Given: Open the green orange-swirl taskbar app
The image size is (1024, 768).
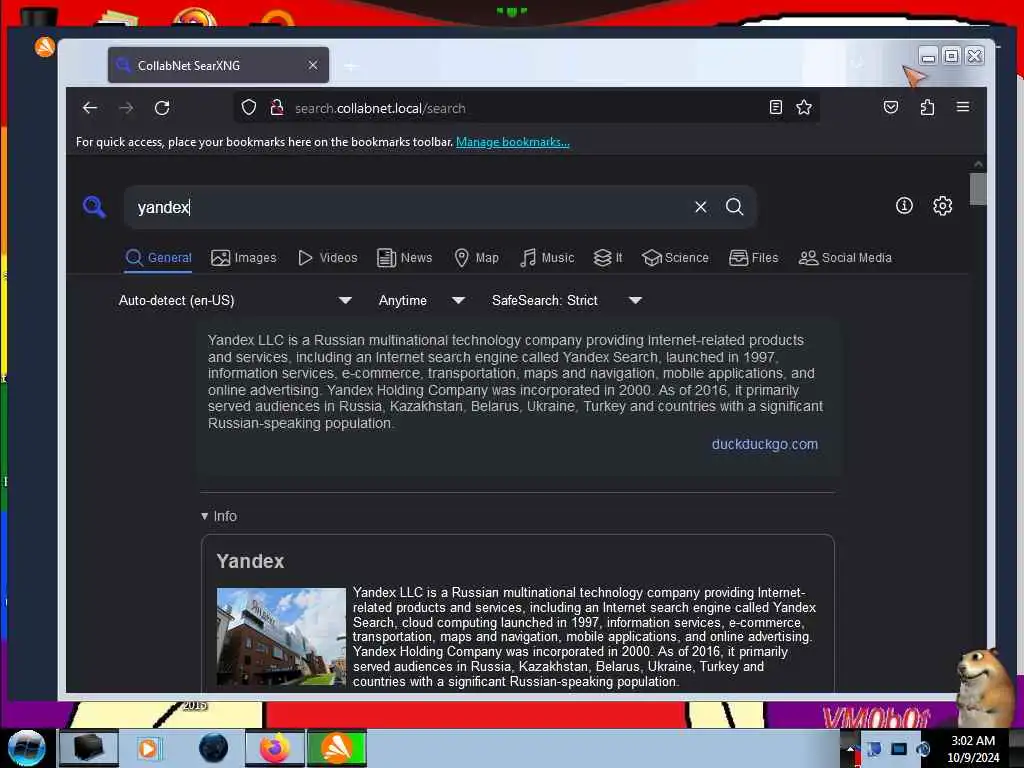Looking at the screenshot, I should click(x=337, y=748).
